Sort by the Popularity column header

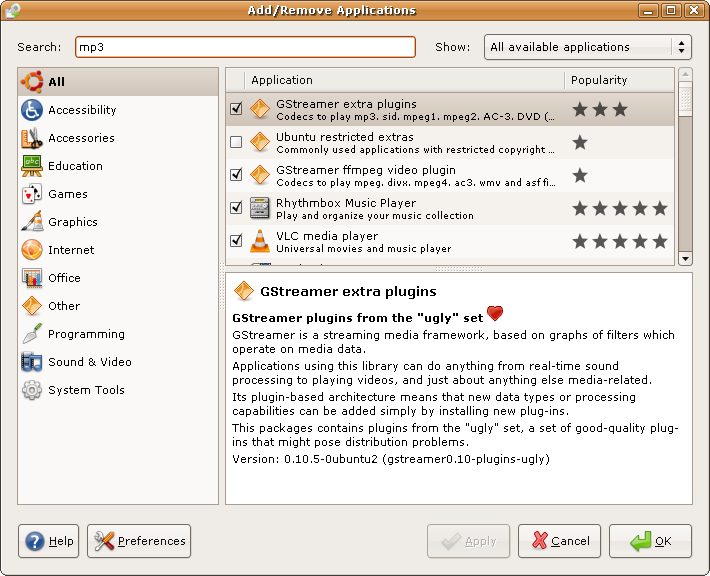coord(619,80)
